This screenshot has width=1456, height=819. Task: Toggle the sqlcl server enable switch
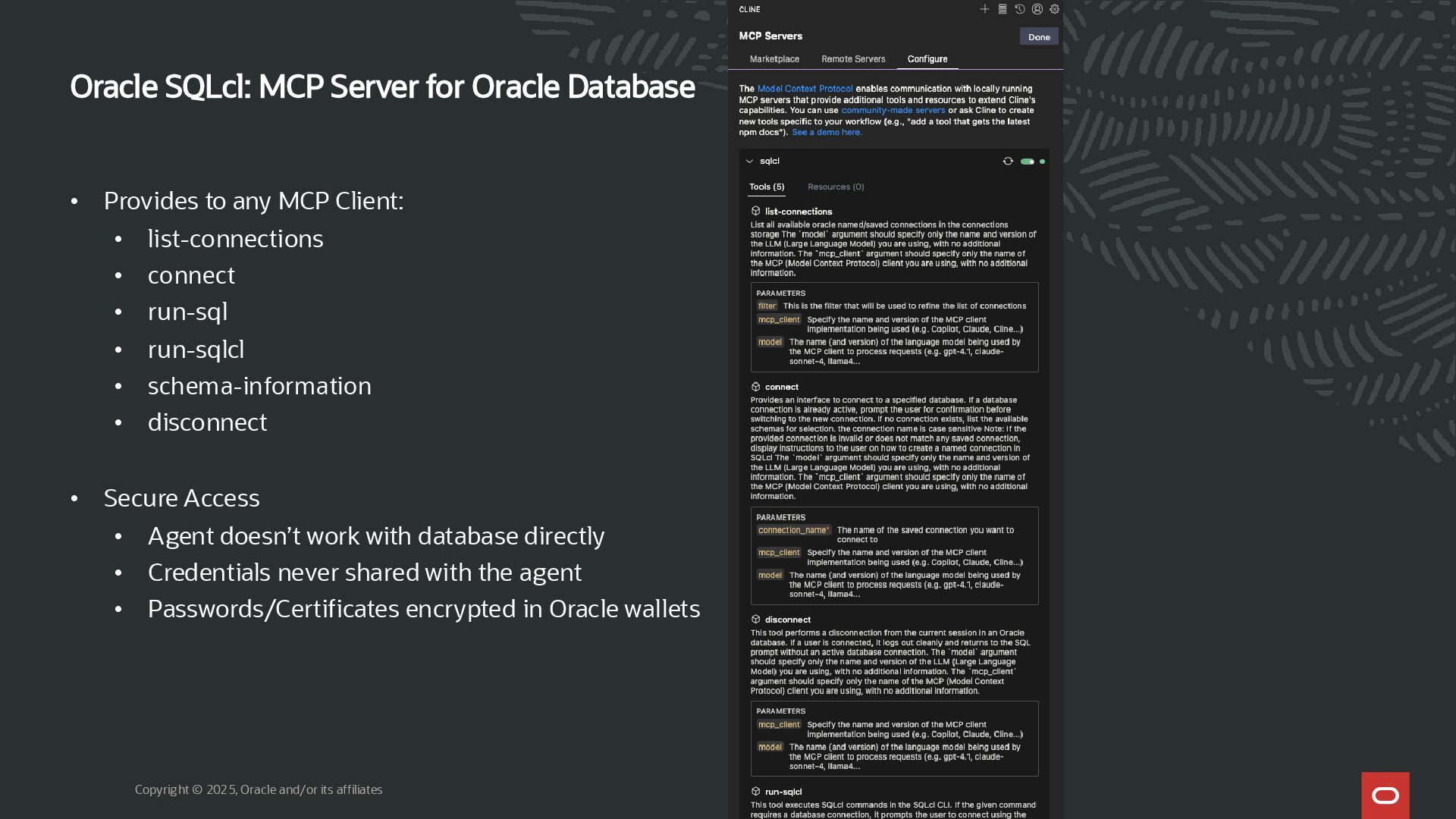[1028, 162]
